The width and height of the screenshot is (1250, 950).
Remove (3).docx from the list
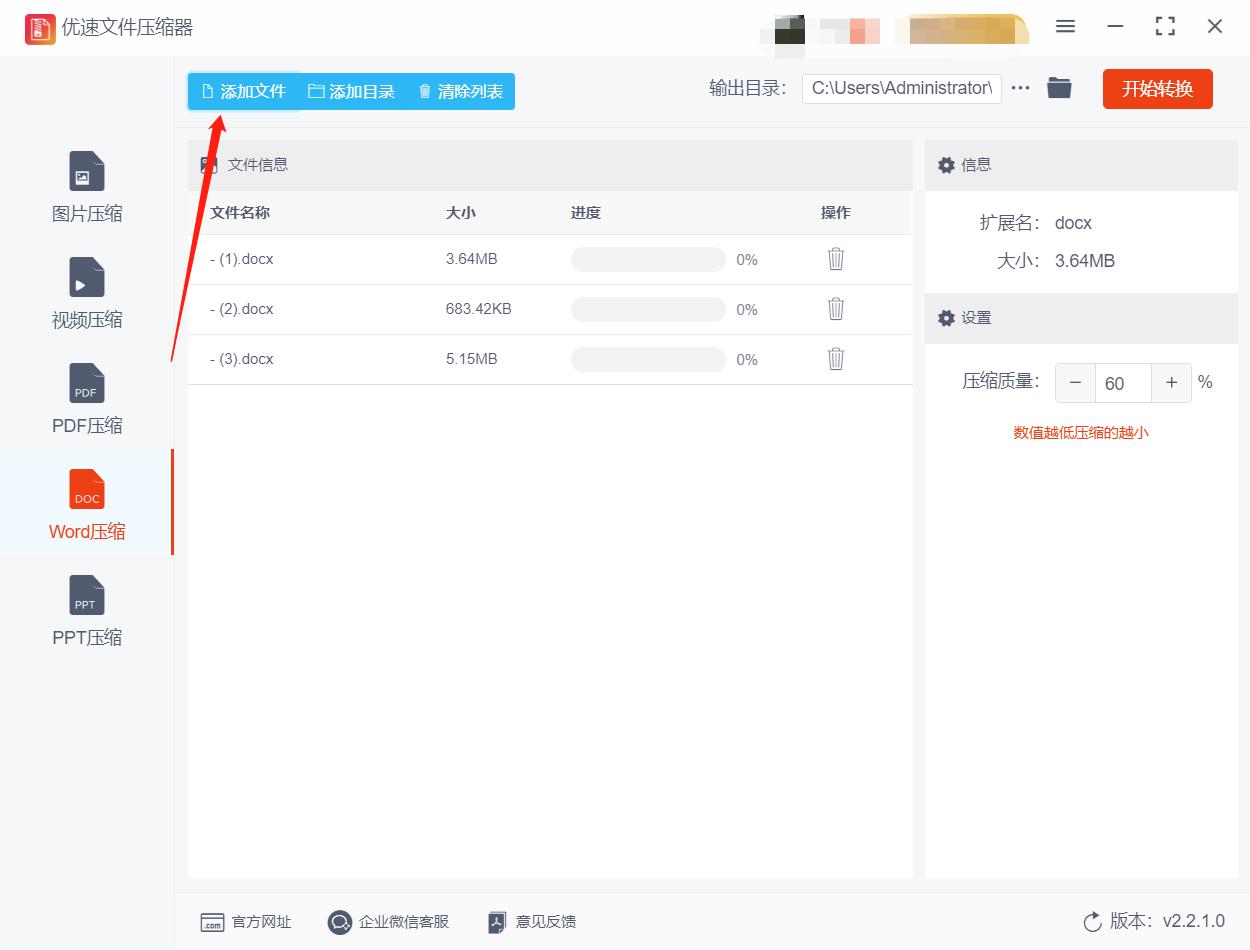pyautogui.click(x=836, y=359)
